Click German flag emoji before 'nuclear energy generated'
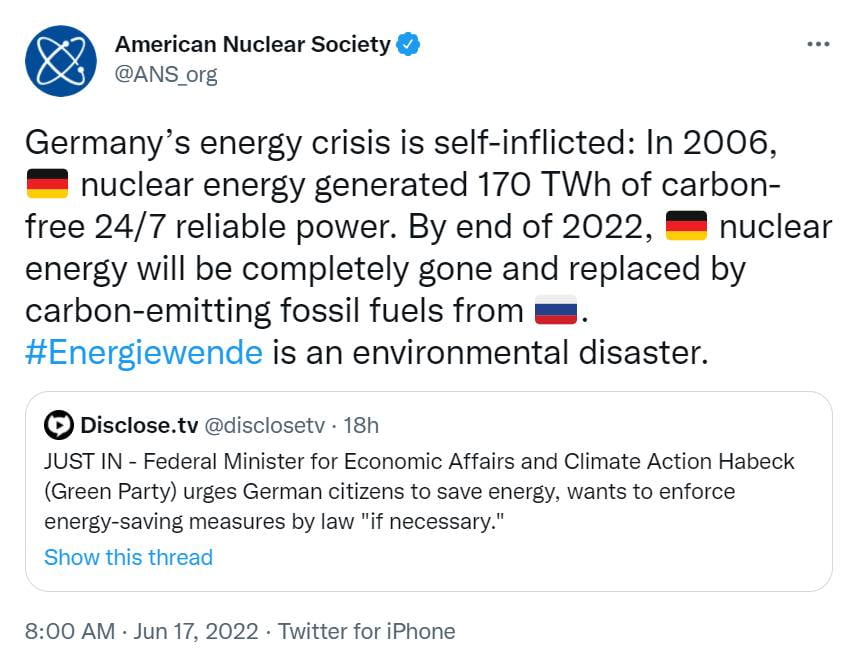The height and width of the screenshot is (670, 857). pos(46,185)
